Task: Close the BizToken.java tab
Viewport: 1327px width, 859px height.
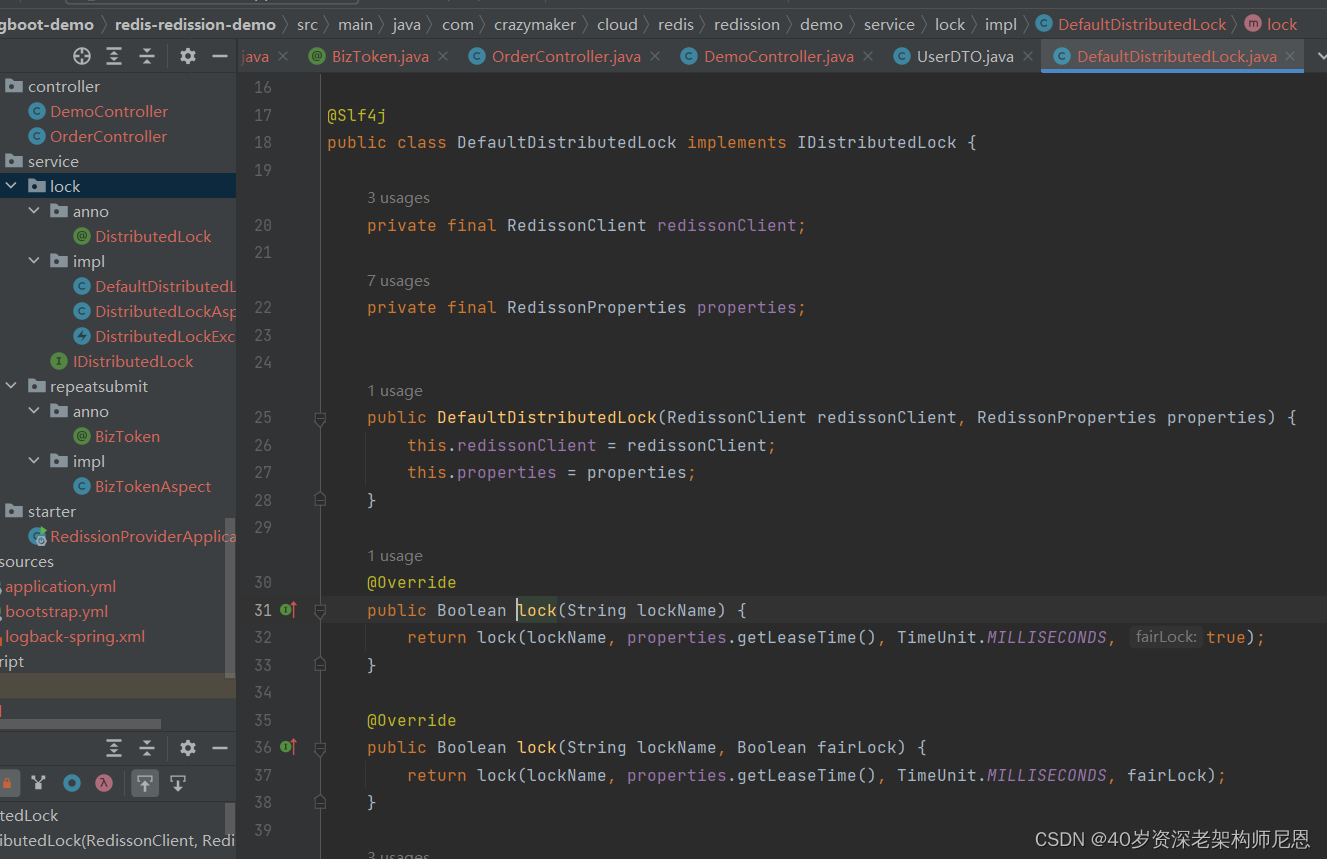Action: [443, 57]
